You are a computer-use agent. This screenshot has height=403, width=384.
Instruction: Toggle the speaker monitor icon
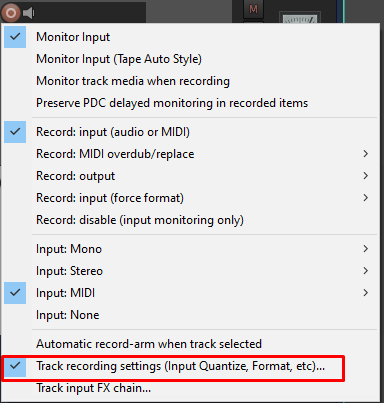click(x=29, y=13)
